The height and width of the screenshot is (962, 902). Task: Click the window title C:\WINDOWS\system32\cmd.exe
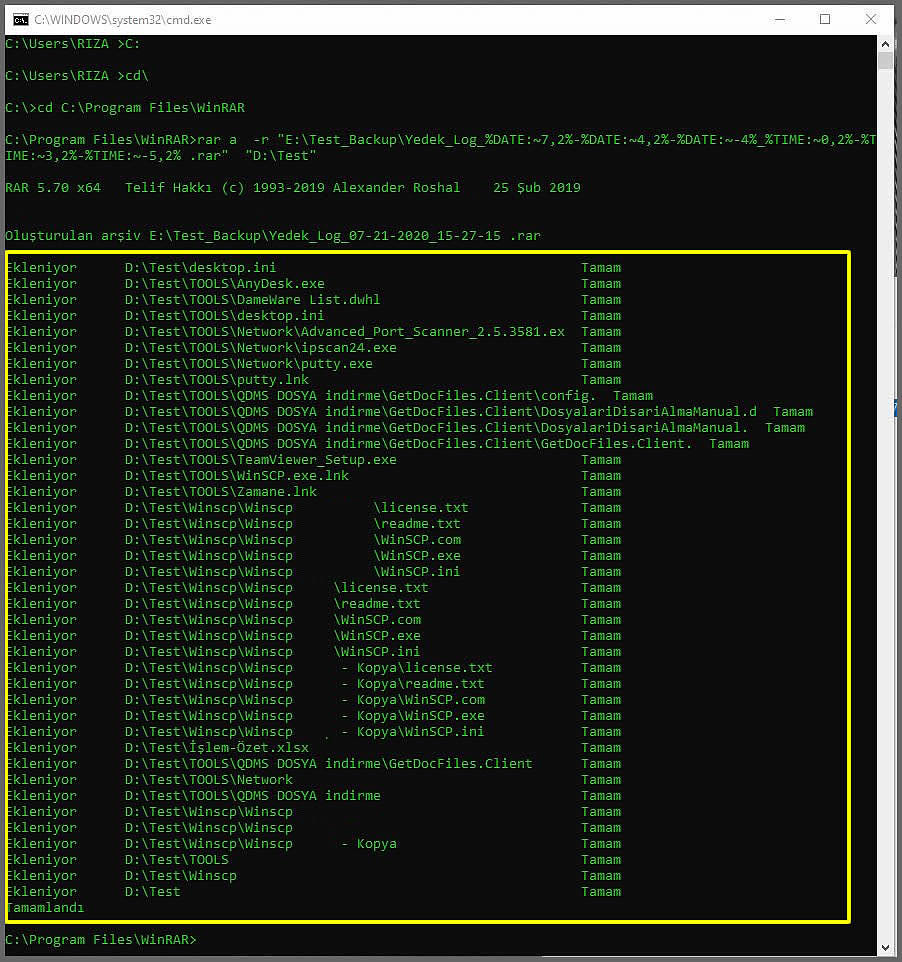click(123, 20)
